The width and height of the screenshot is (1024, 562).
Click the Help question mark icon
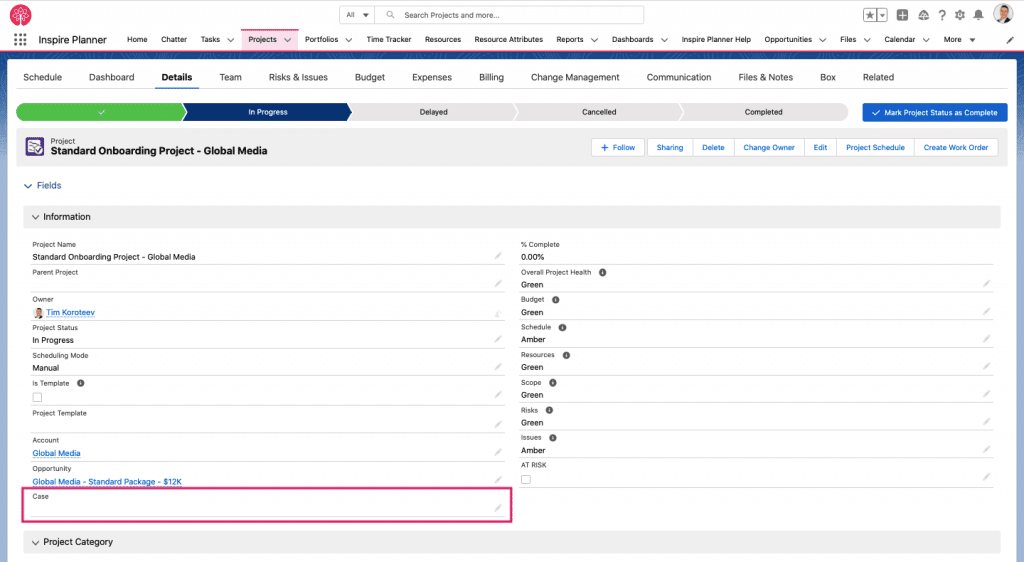pyautogui.click(x=942, y=15)
